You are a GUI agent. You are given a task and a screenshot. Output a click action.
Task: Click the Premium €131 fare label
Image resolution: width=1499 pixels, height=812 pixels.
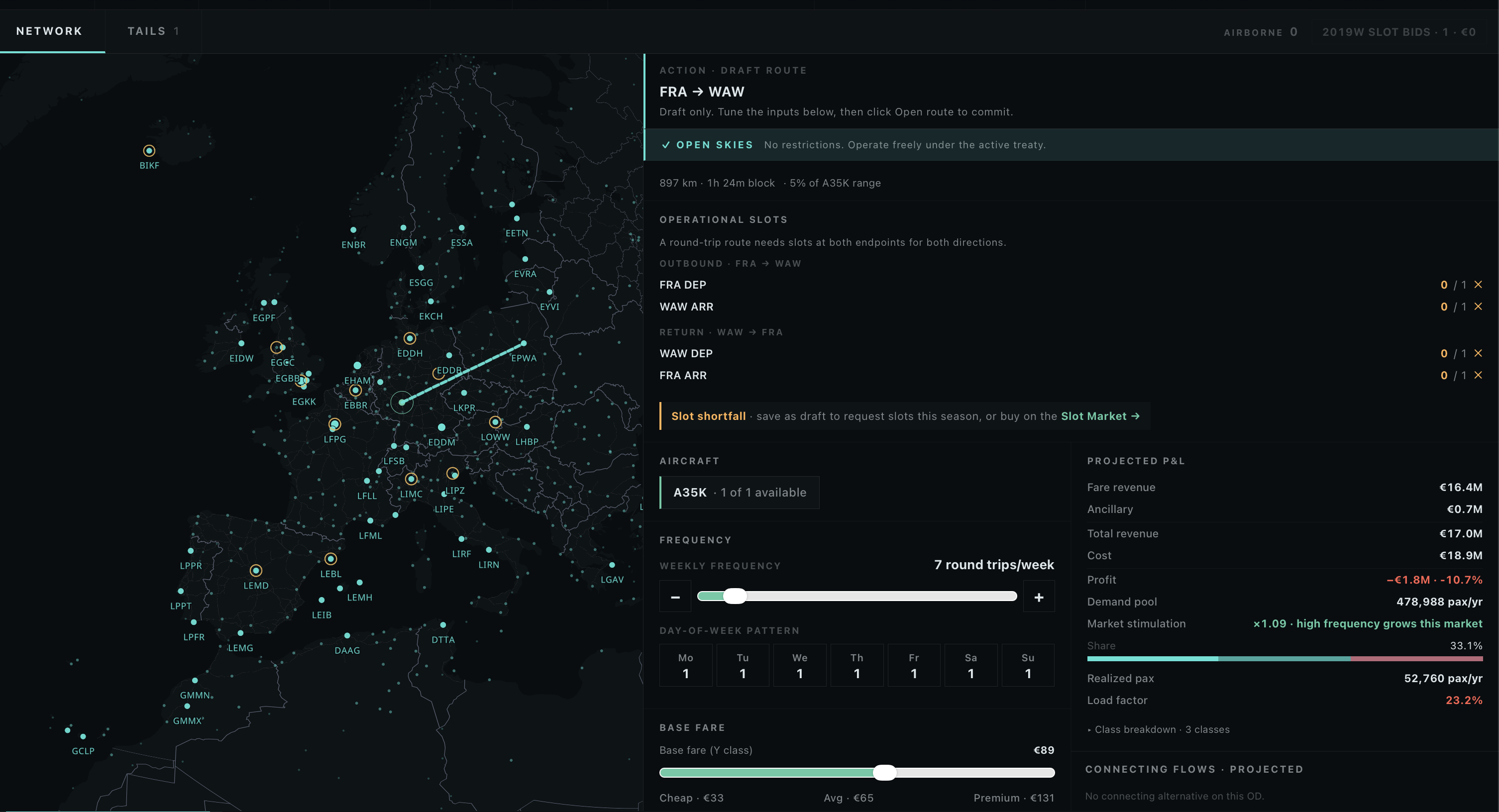point(1014,798)
